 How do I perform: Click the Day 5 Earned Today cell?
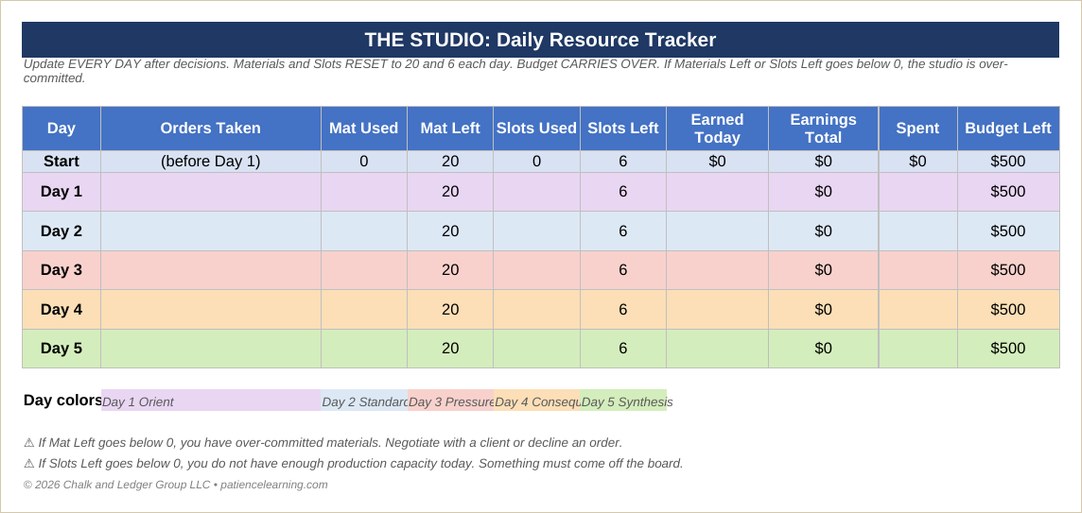[717, 349]
